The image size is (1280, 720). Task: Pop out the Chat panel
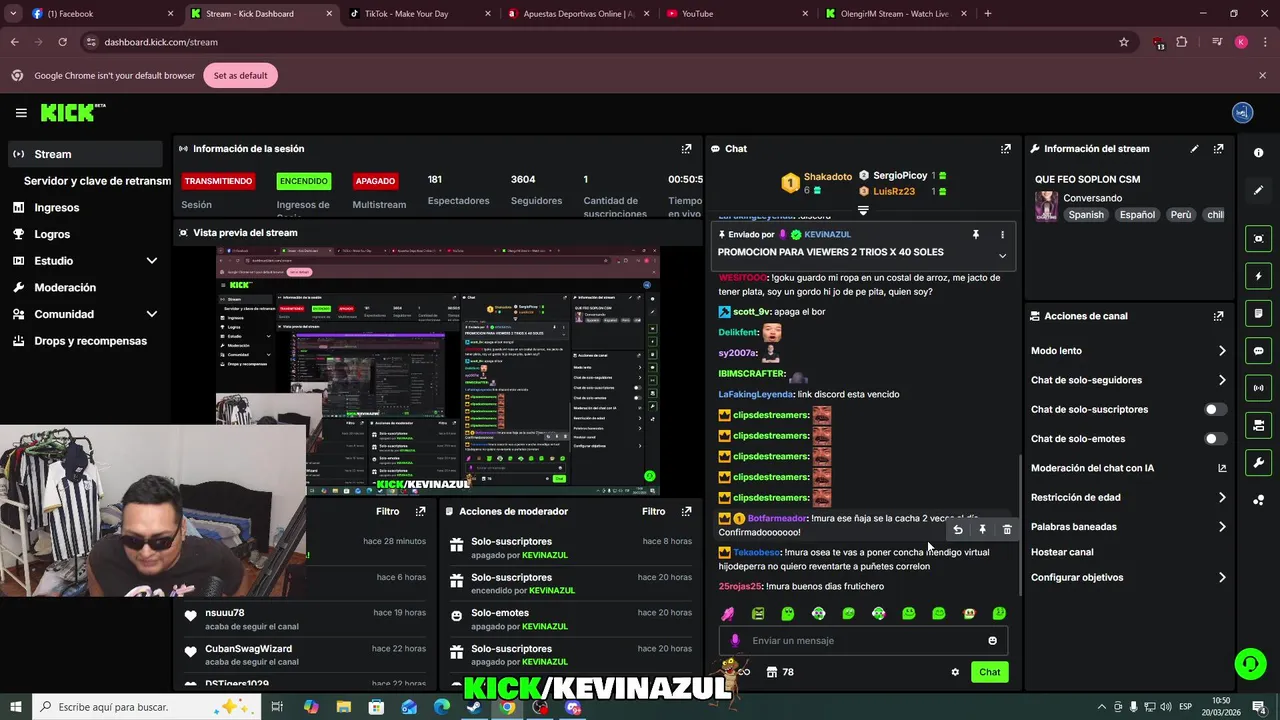click(1005, 149)
